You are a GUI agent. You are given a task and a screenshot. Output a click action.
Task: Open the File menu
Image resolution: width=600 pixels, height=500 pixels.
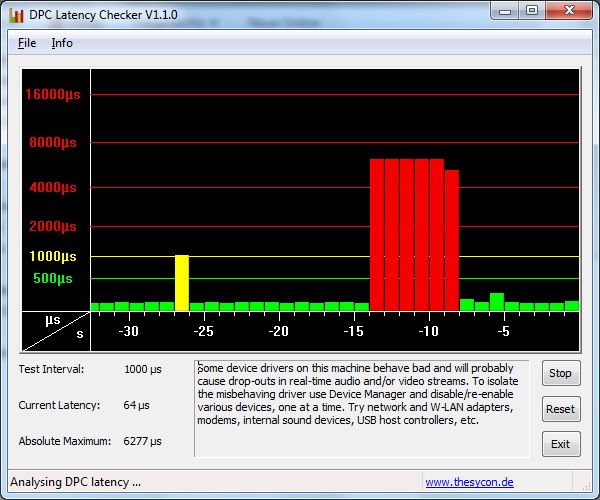[x=27, y=43]
